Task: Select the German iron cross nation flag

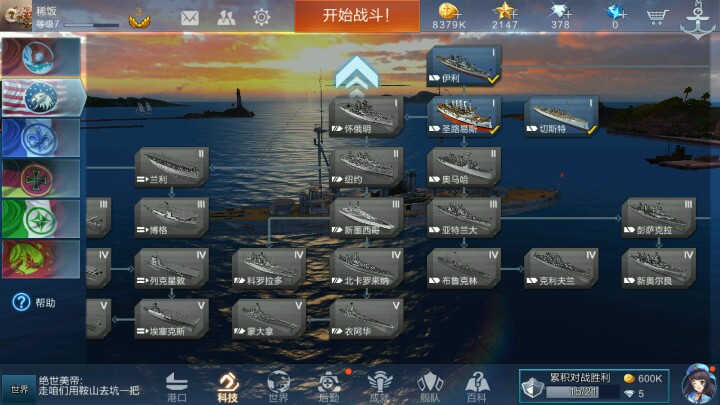Action: (x=41, y=179)
